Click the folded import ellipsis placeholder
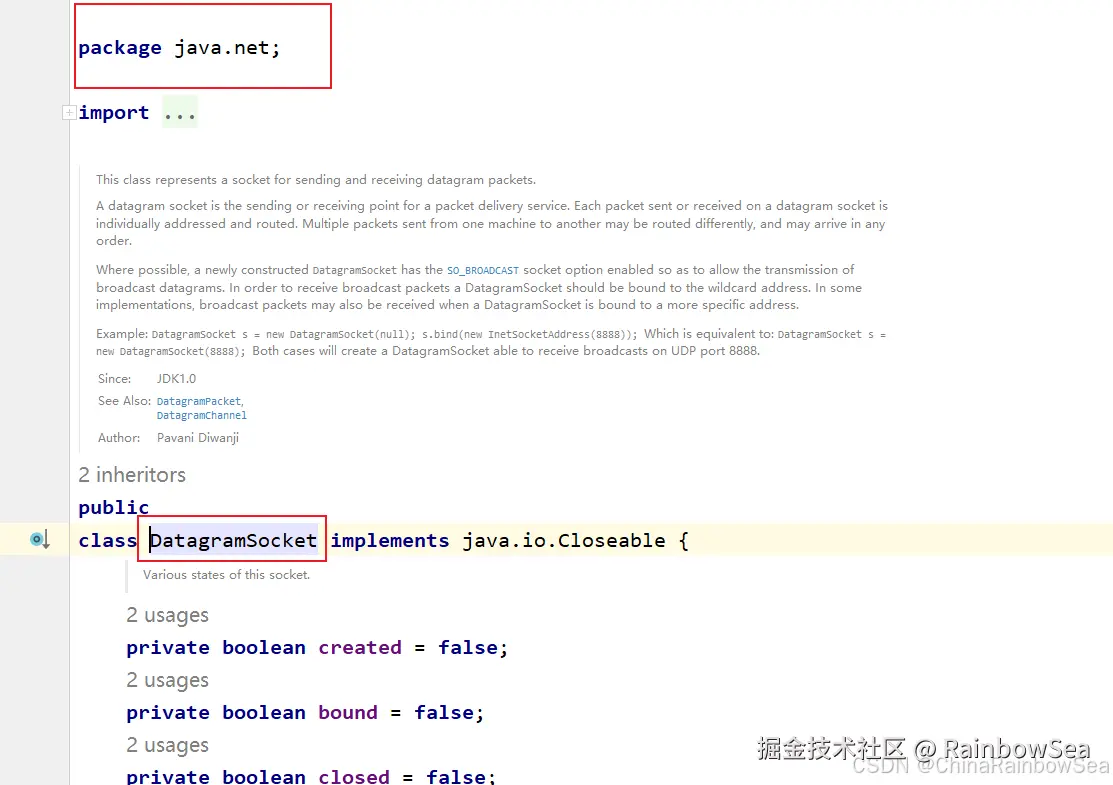The width and height of the screenshot is (1113, 785). coord(180,112)
